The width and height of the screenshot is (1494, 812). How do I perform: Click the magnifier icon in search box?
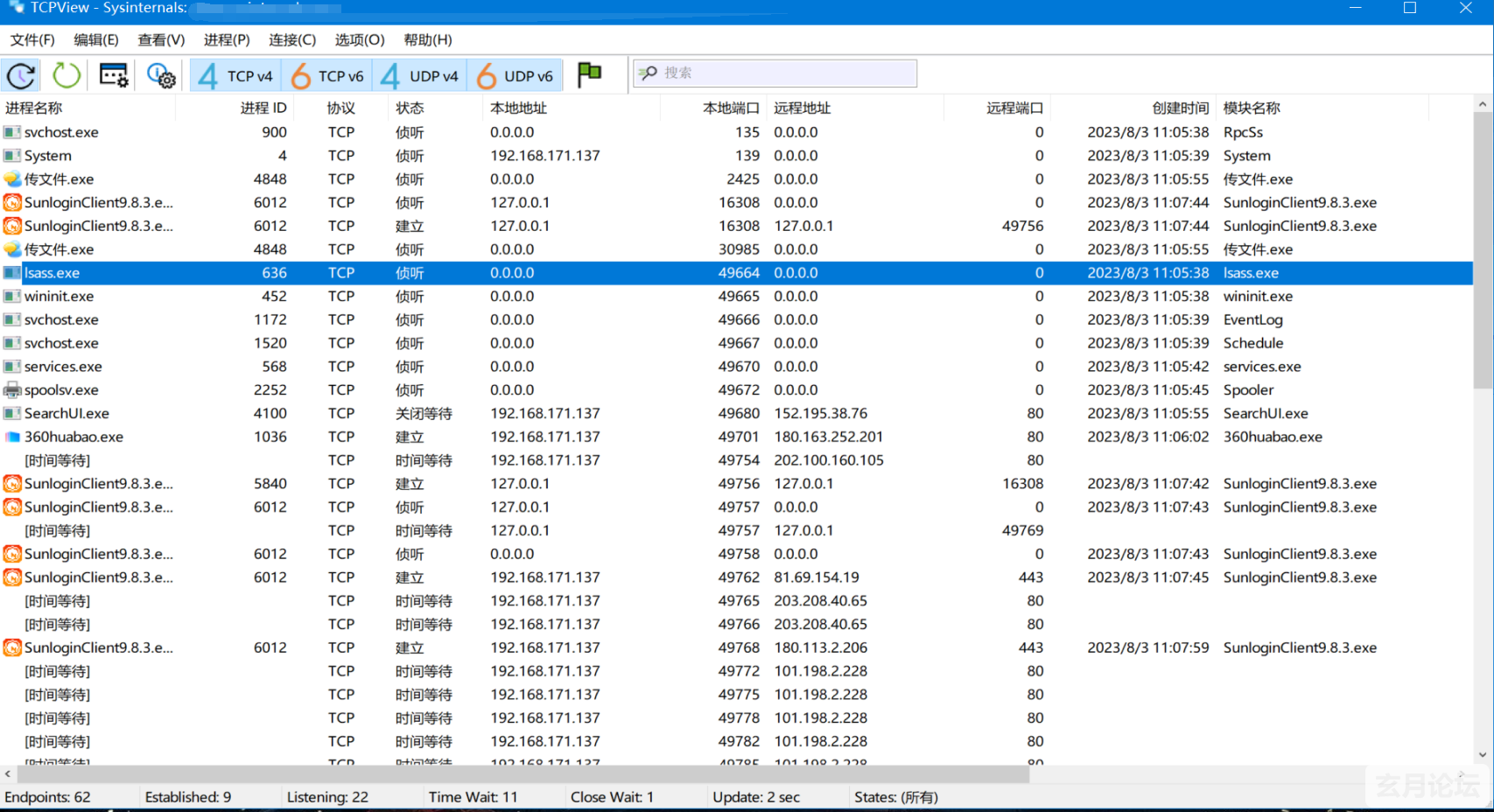point(648,73)
